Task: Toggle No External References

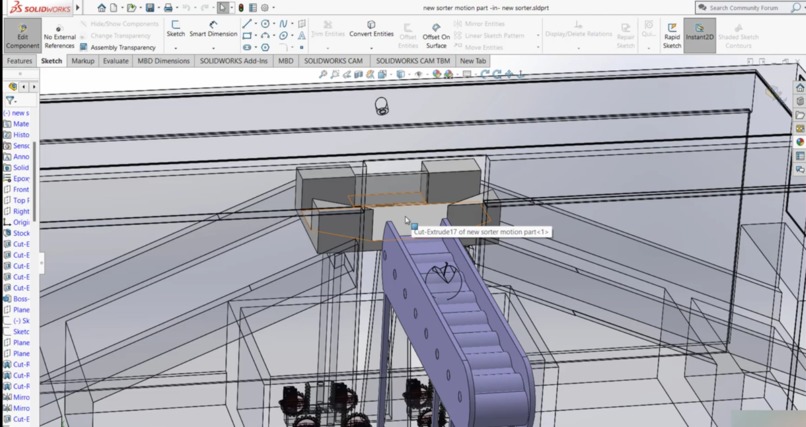Action: (60, 37)
